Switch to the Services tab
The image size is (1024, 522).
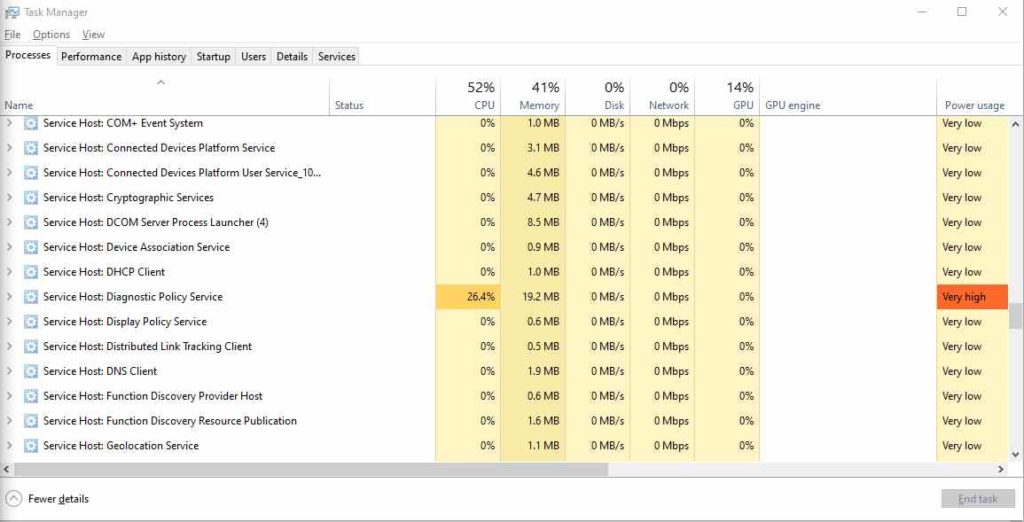pos(336,57)
